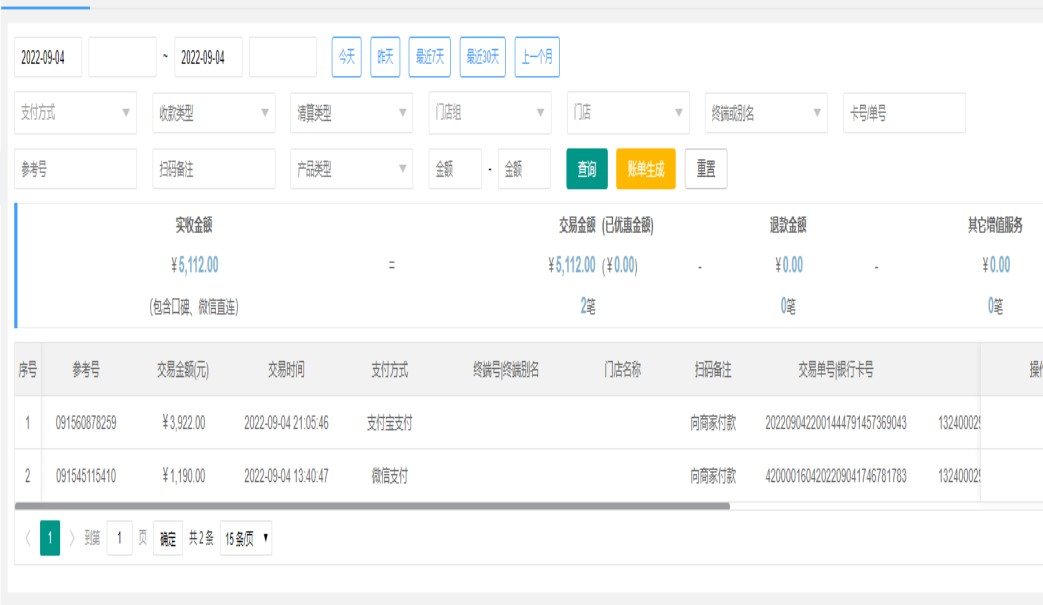Open the 清算类型 dropdown
The height and width of the screenshot is (605, 1043).
(351, 113)
